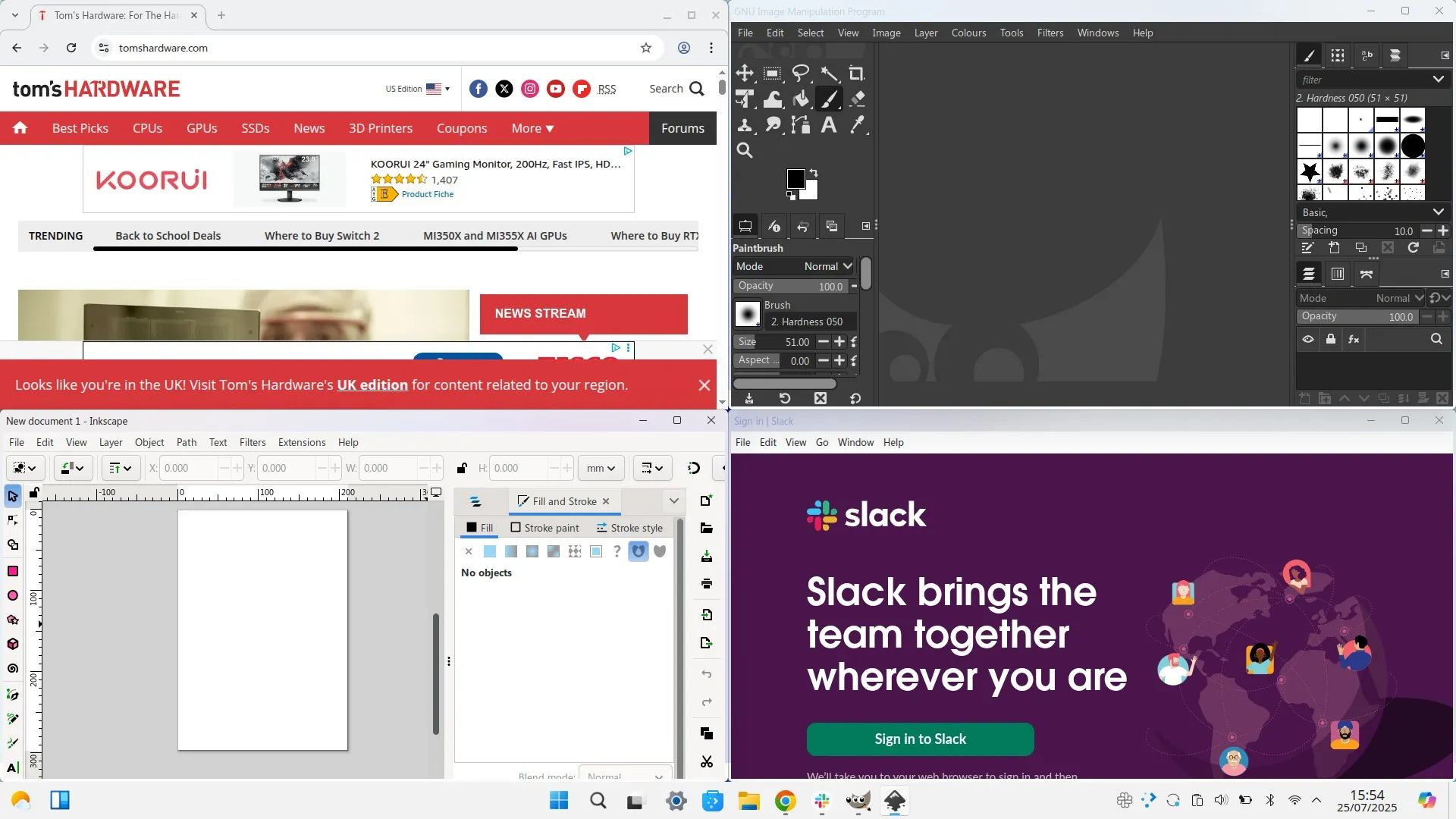Screen dimensions: 1456x819
Task: Activate the Crop tool in GIMP
Action: 857,73
